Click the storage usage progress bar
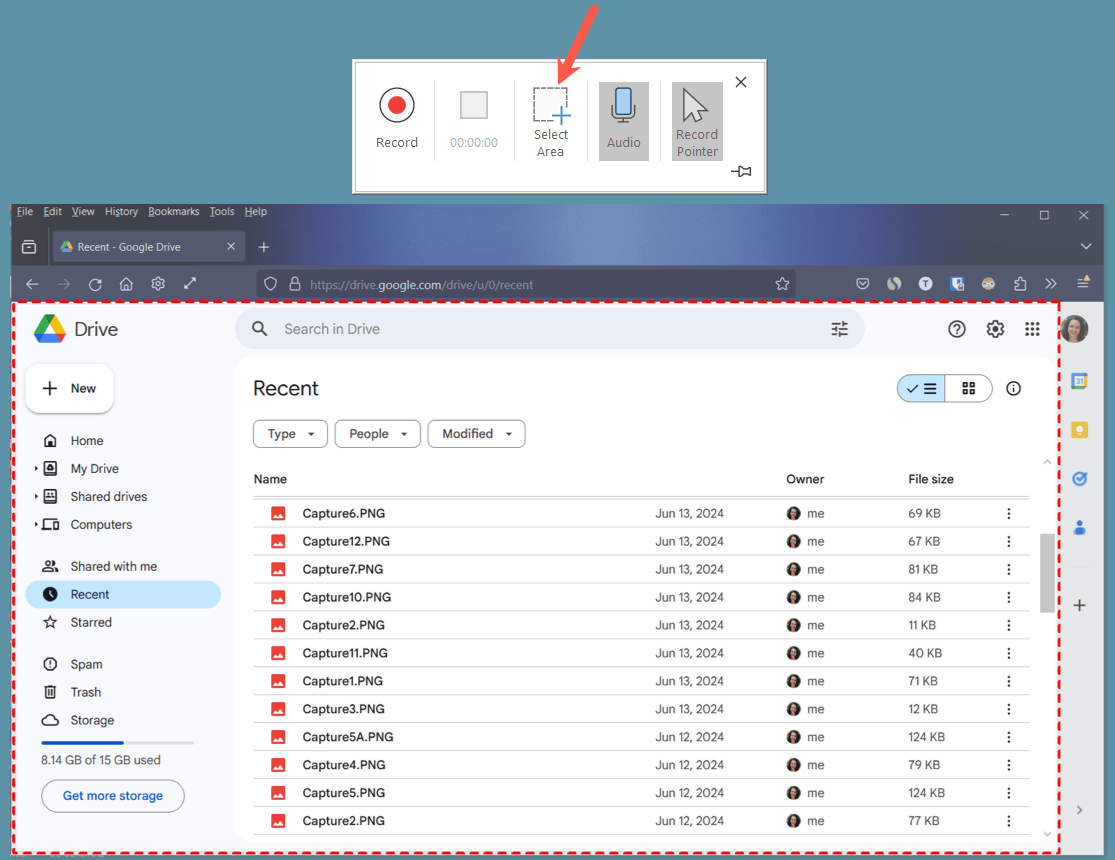Image resolution: width=1115 pixels, height=860 pixels. [117, 743]
